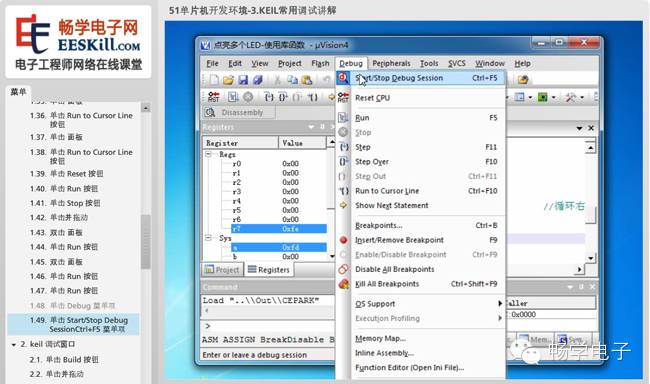Switch to the Mem... tab at bottom right
The image size is (650, 384).
coord(535,339)
